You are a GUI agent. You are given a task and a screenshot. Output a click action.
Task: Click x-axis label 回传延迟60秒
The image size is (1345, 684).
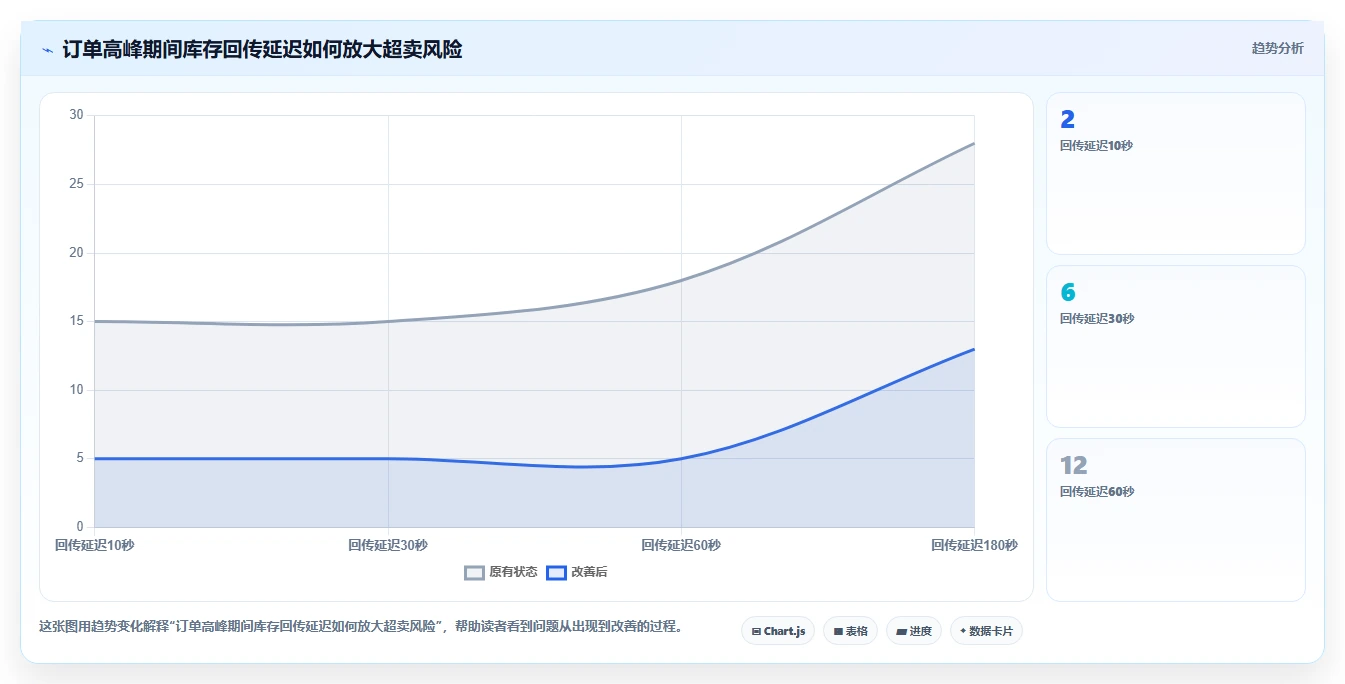point(681,545)
